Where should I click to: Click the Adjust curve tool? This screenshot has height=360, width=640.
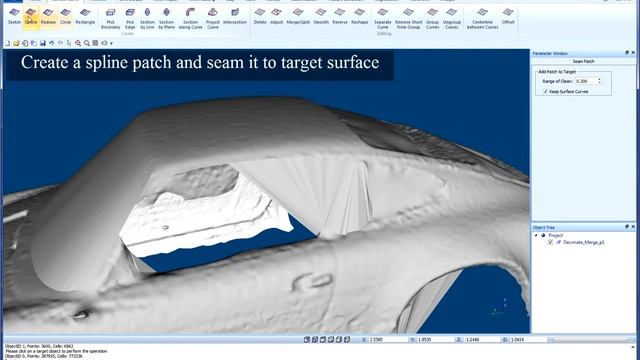[x=276, y=17]
